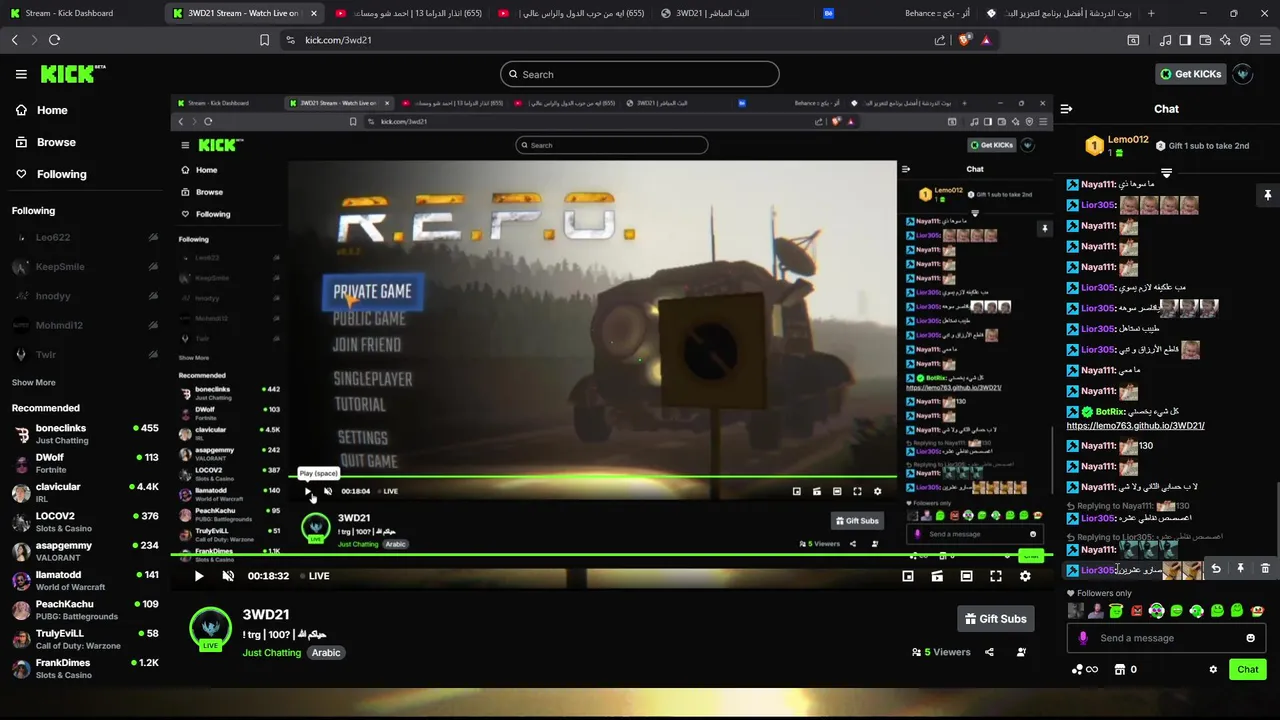Viewport: 1280px width, 720px height.
Task: Click the KICK logo in header
Action: (72, 74)
